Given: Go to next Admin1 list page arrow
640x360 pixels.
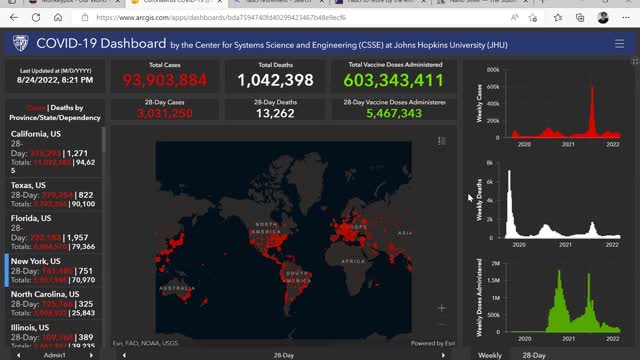Looking at the screenshot, I should tap(91, 356).
